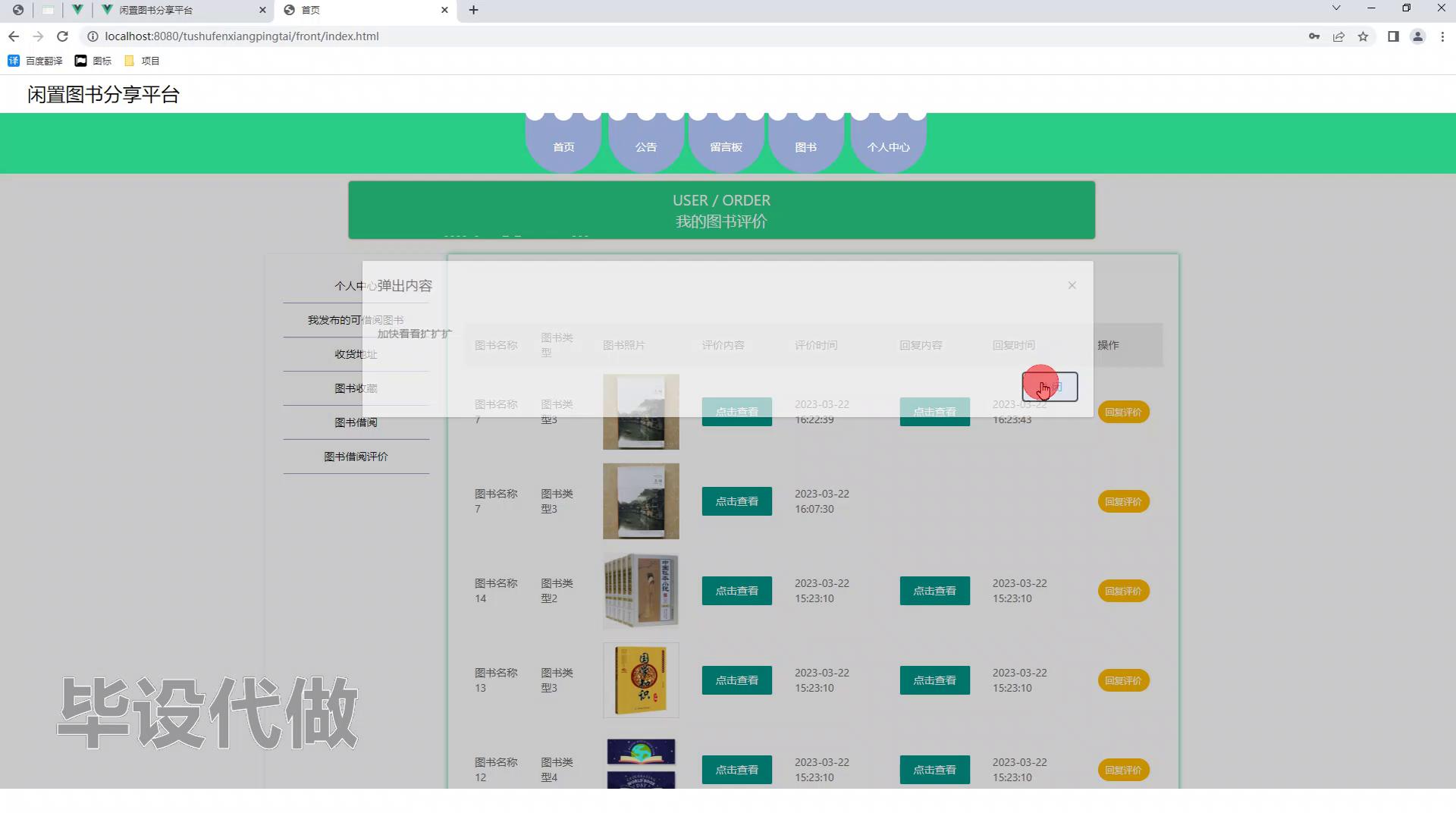This screenshot has width=1456, height=813.
Task: Click the 闲置图书分享平台 site title
Action: pos(103,94)
